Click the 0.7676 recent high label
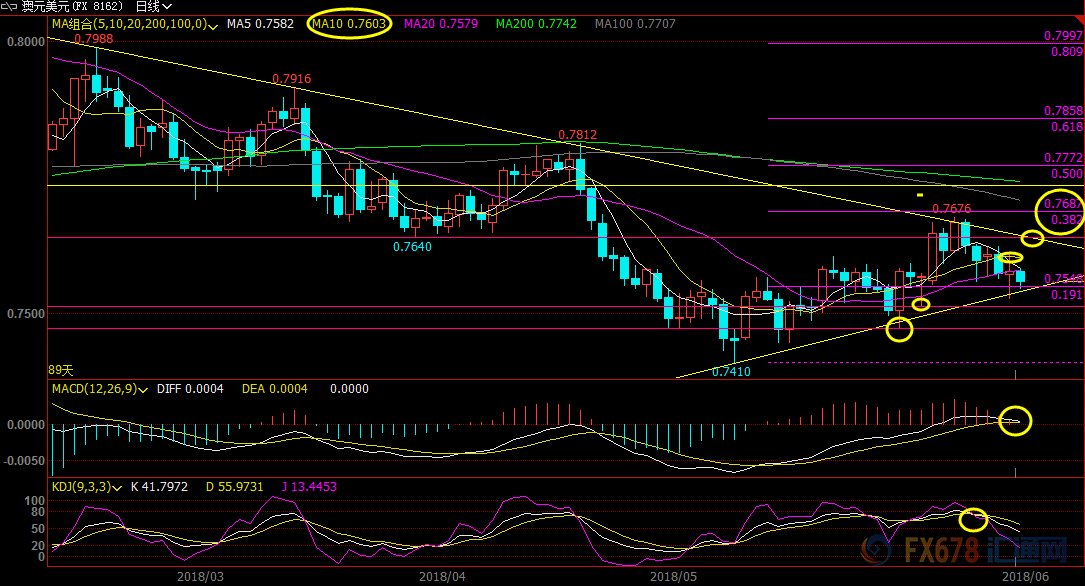The width and height of the screenshot is (1085, 586). pos(951,208)
